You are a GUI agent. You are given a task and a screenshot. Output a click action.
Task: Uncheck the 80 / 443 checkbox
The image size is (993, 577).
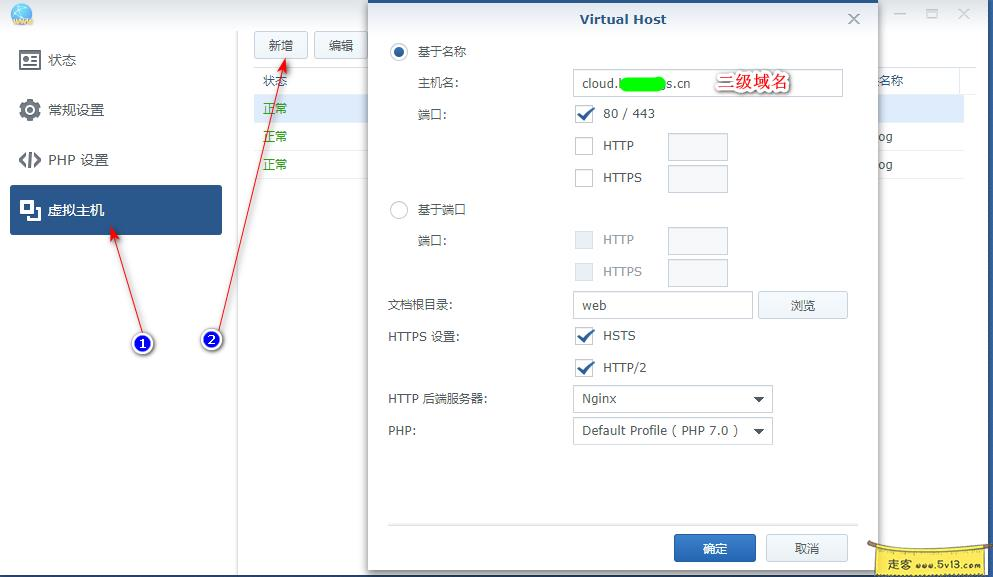[x=585, y=114]
